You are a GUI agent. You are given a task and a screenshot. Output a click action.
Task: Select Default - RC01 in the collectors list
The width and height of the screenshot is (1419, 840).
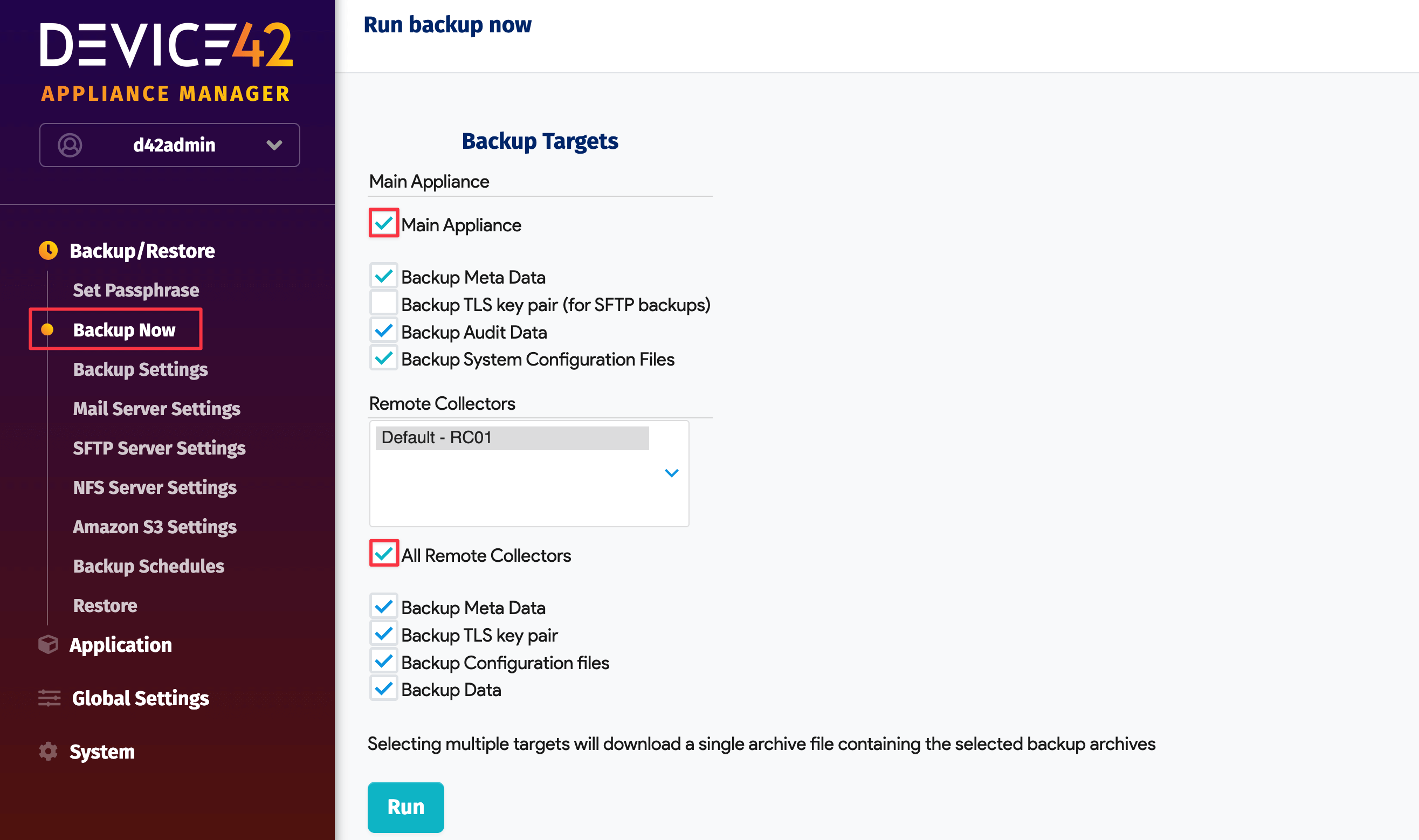coord(511,437)
